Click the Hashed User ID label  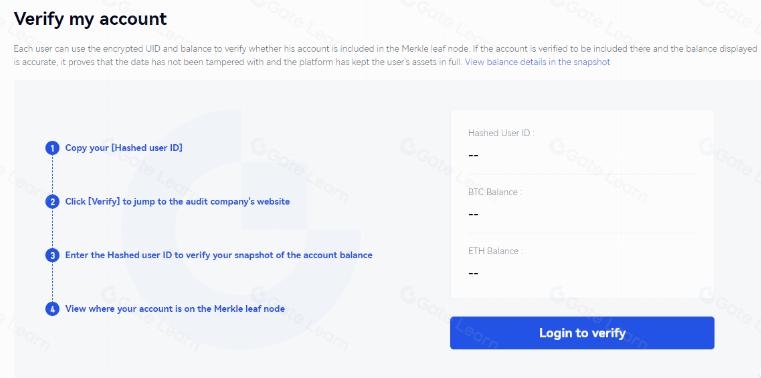click(501, 133)
